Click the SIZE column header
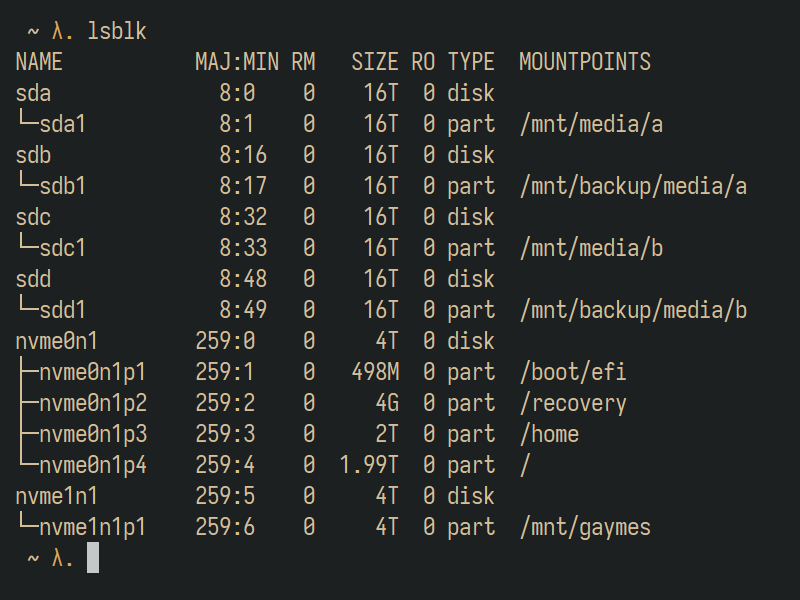Viewport: 800px width, 600px height. tap(375, 62)
